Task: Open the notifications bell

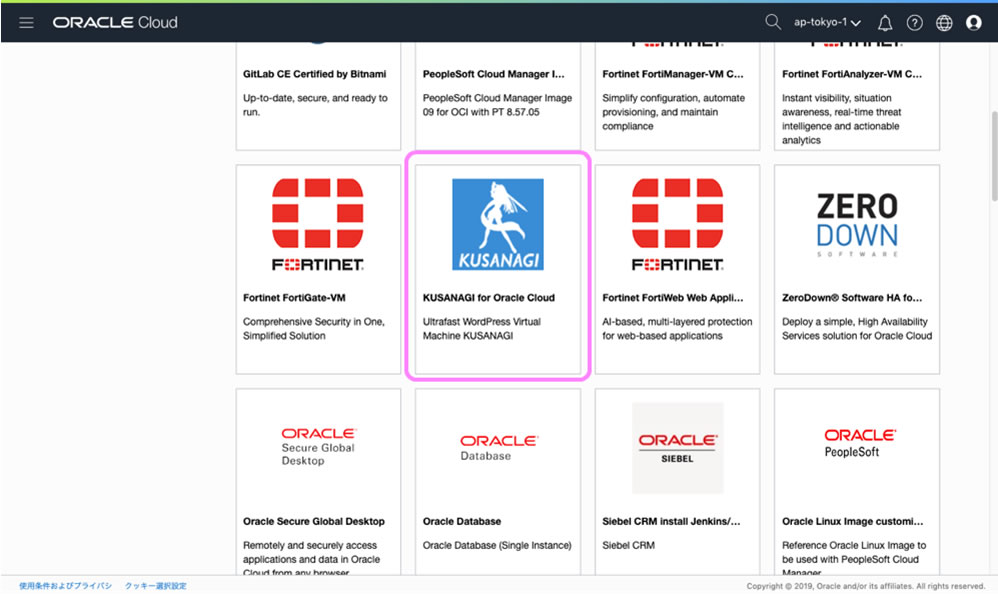Action: (885, 23)
